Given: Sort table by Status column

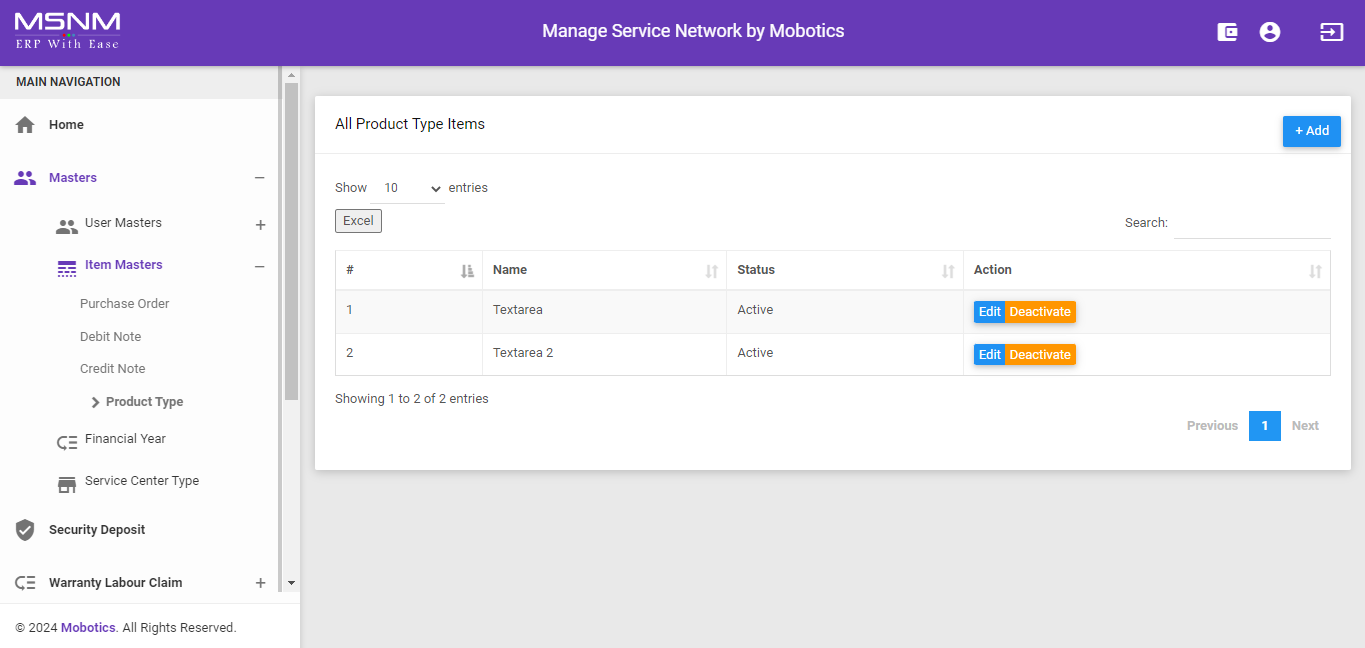Looking at the screenshot, I should (x=844, y=270).
